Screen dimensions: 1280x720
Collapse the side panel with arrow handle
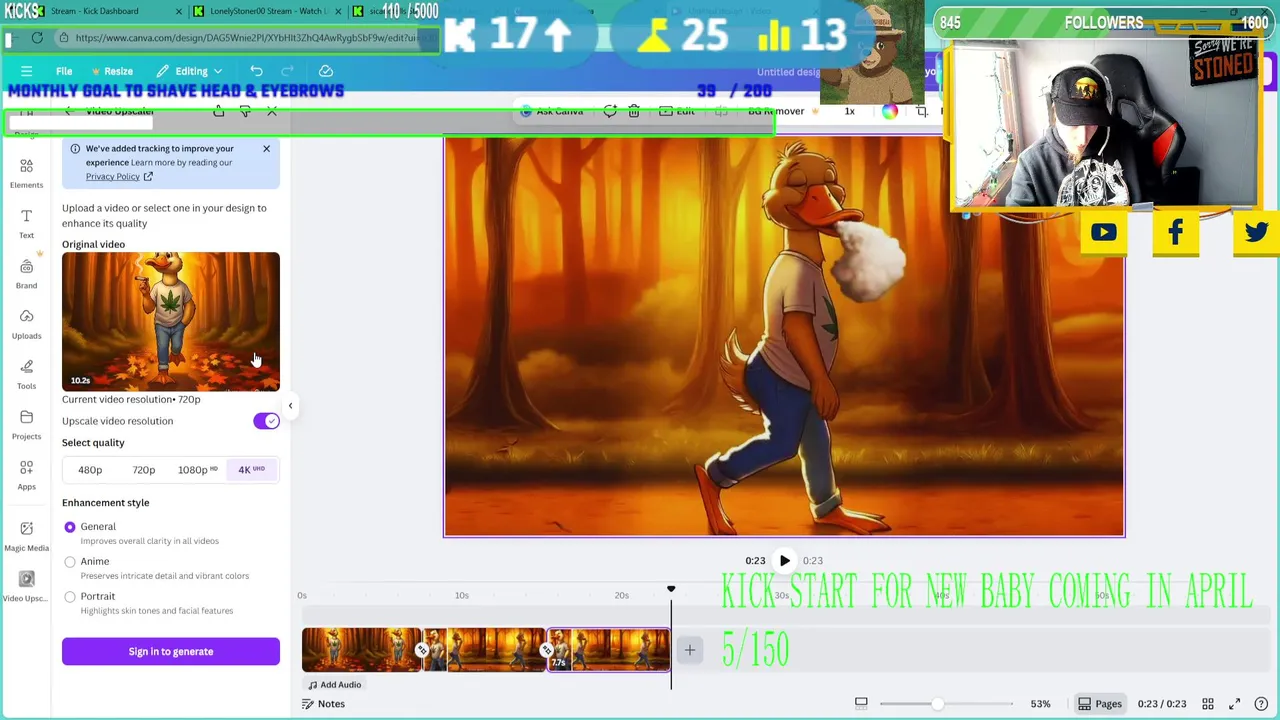point(290,406)
